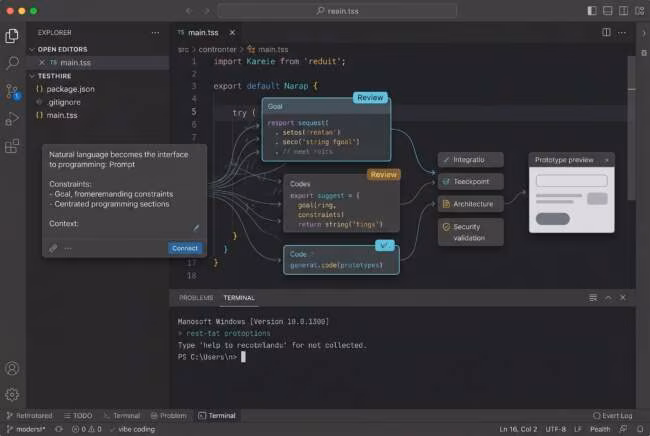The width and height of the screenshot is (650, 436).
Task: Go back with the navigation arrow
Action: (189, 11)
